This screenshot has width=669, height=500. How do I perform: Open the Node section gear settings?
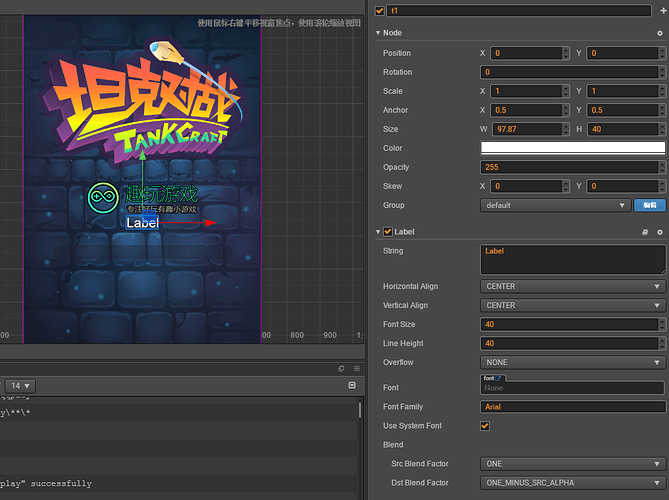[660, 33]
